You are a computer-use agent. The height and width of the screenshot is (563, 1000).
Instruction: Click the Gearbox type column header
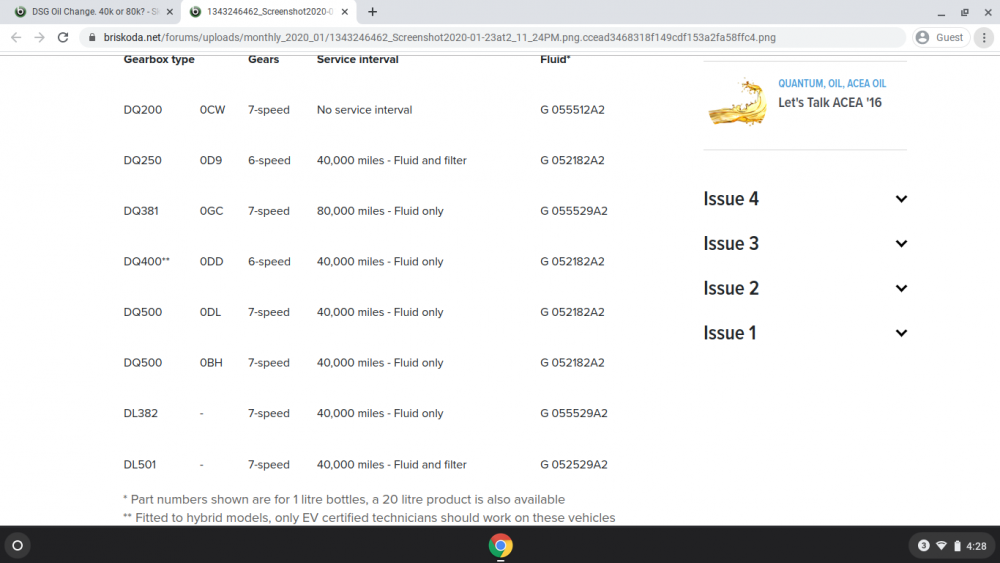(159, 59)
